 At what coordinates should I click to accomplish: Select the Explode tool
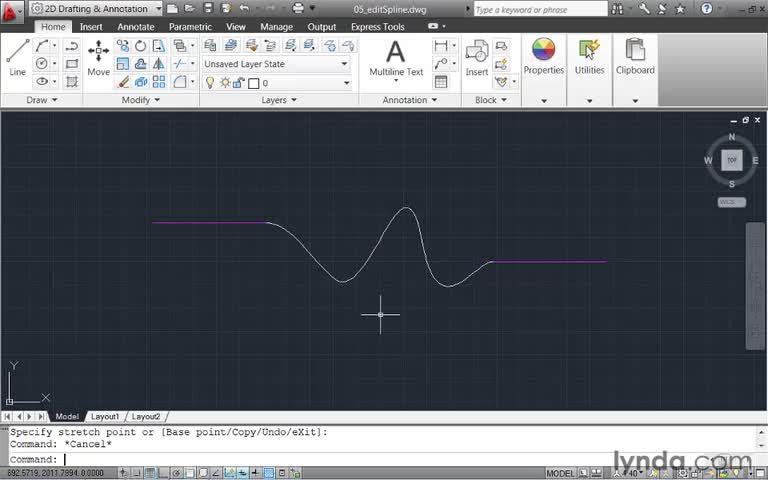[141, 81]
